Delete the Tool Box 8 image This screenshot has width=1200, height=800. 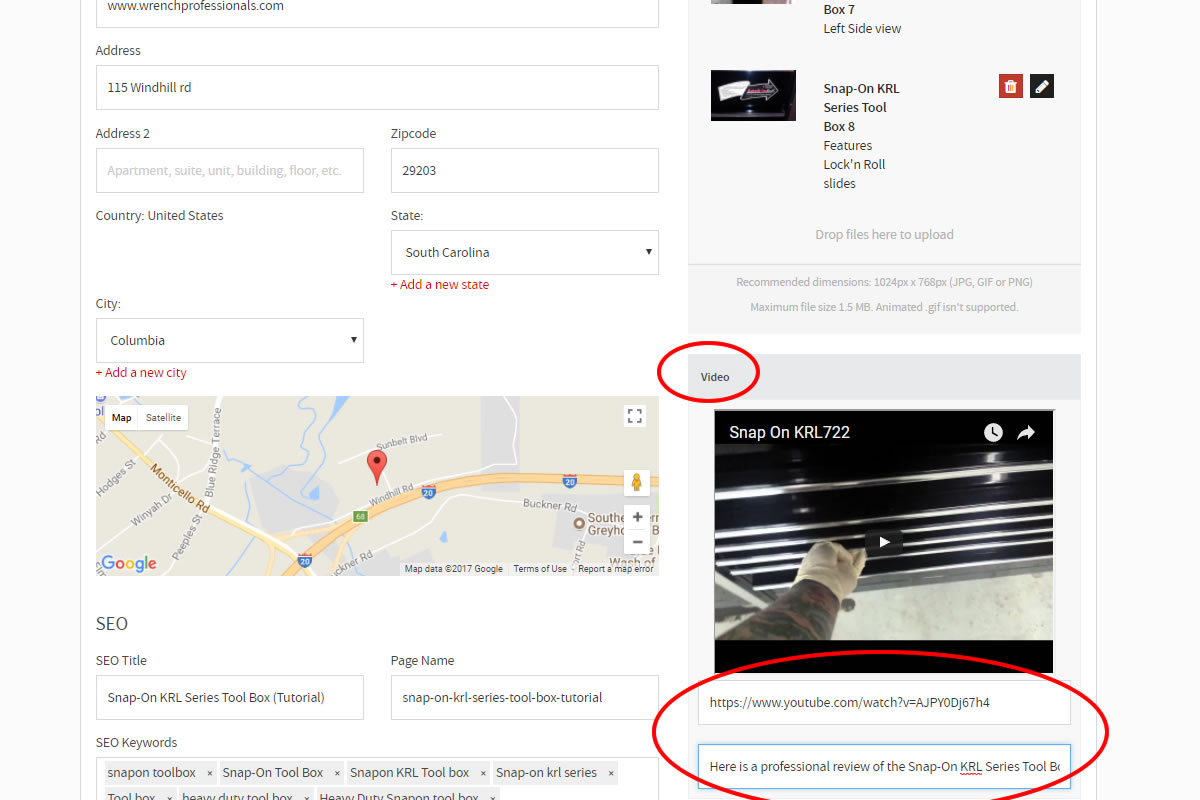1010,86
